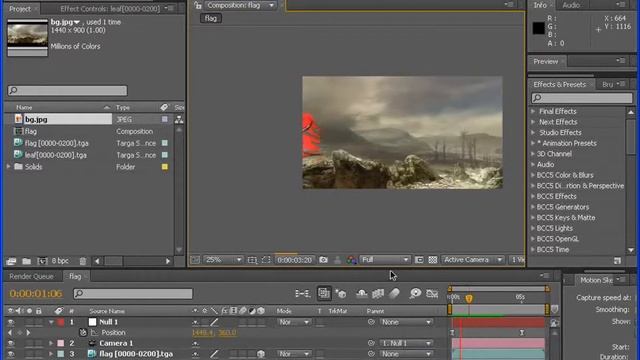Toggle the Preserve Transparency switch for Null 1
Image resolution: width=640 pixels, height=360 pixels.
(320, 322)
